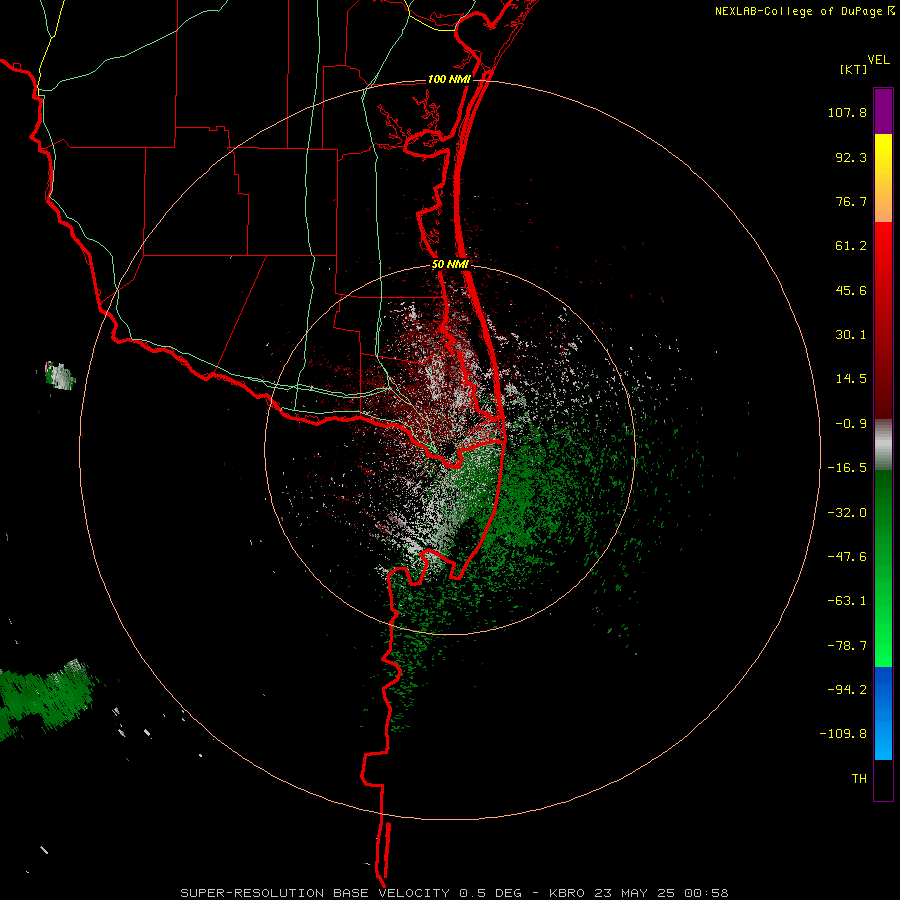The width and height of the screenshot is (900, 900).
Task: Click the 30.1 velocity scale value
Action: (x=851, y=335)
